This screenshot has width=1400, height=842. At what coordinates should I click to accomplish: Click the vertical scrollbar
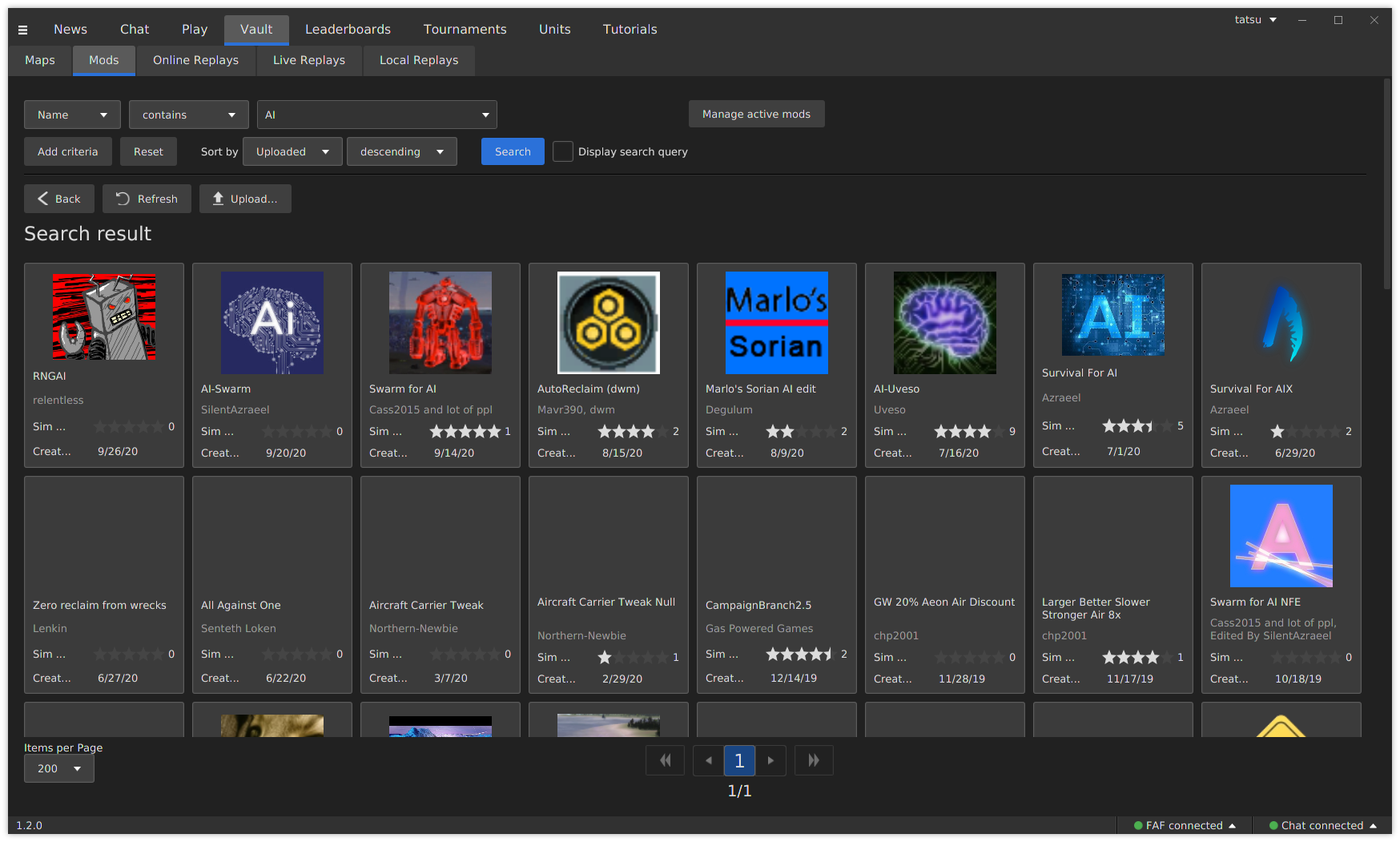[1387, 184]
